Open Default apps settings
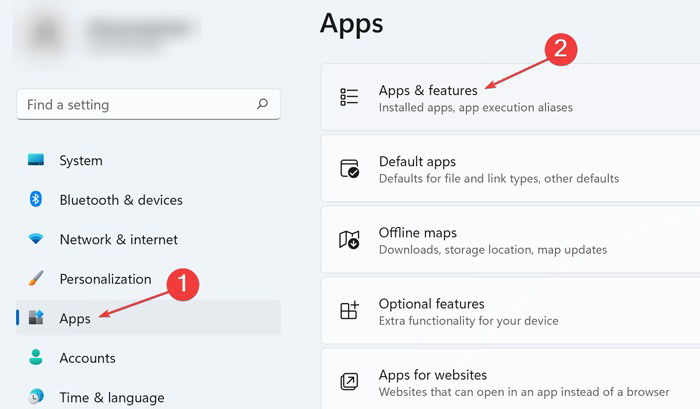 click(x=511, y=169)
